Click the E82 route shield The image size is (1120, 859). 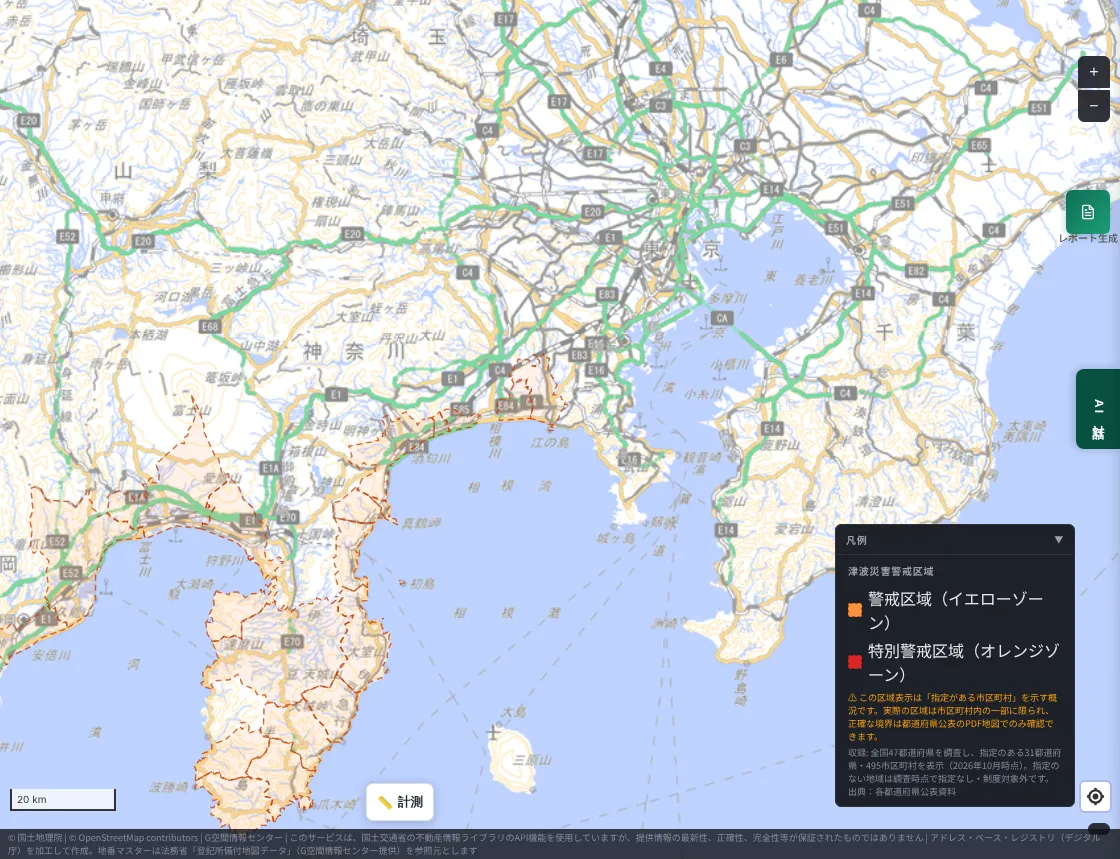coord(916,271)
